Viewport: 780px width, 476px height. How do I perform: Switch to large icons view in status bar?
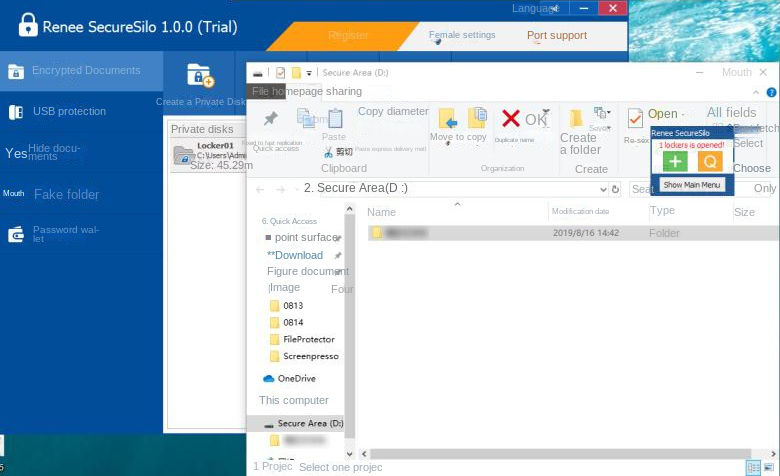(768, 467)
